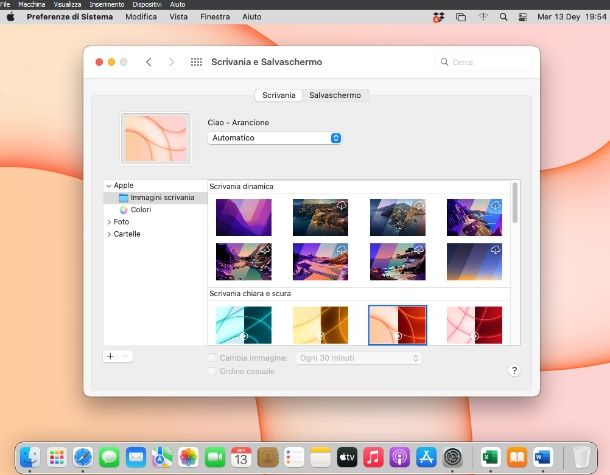Click the plus button to add folder
The width and height of the screenshot is (610, 475).
pos(110,356)
